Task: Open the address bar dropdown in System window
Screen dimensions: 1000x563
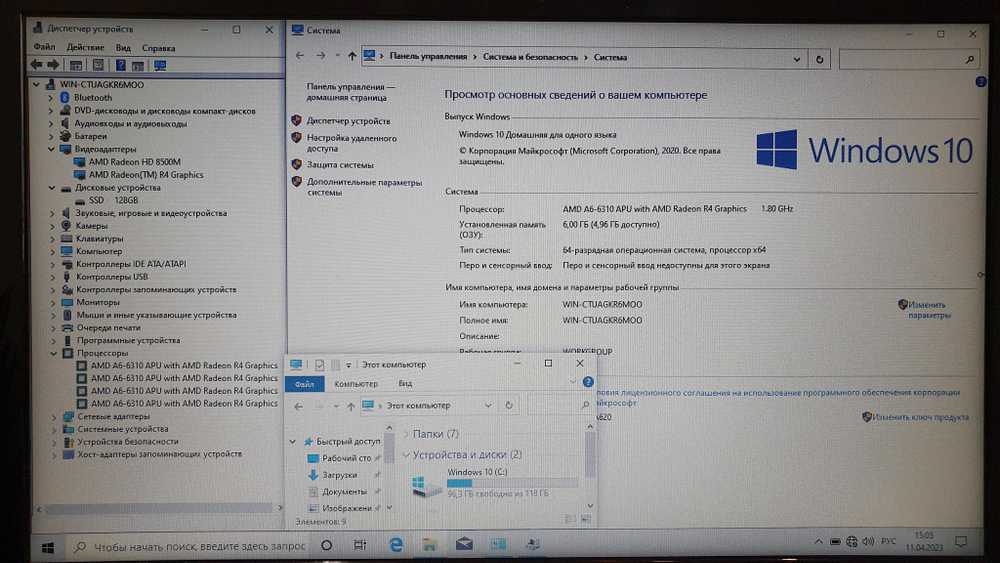Action: click(x=797, y=59)
